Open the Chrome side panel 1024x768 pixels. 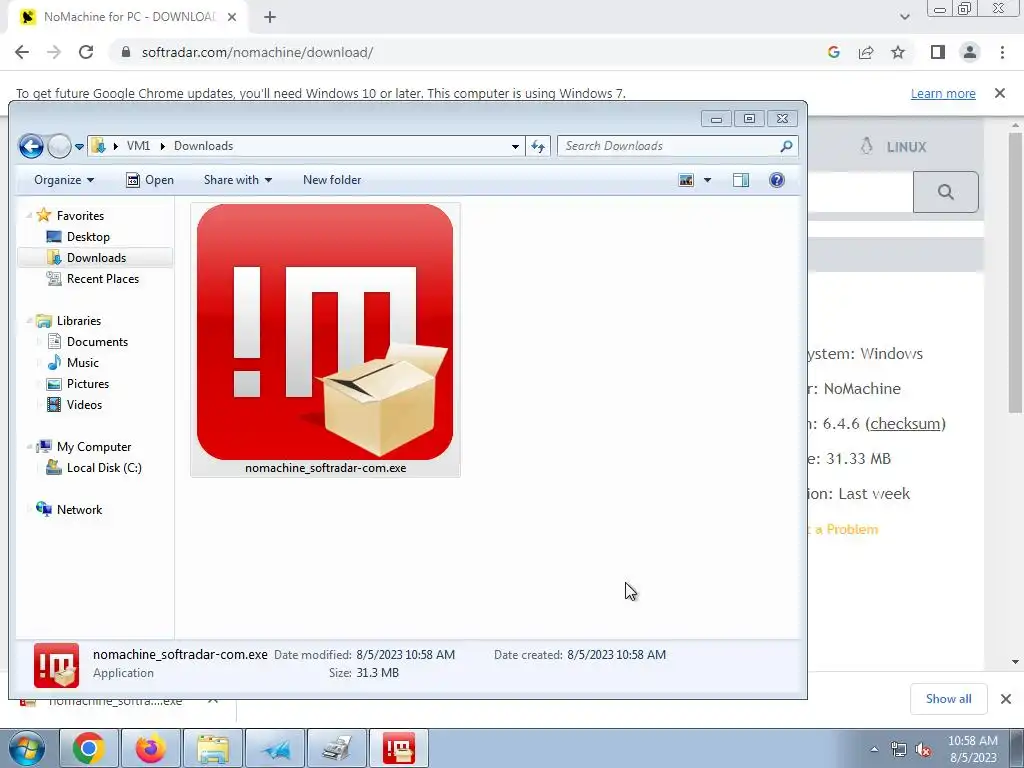938,52
